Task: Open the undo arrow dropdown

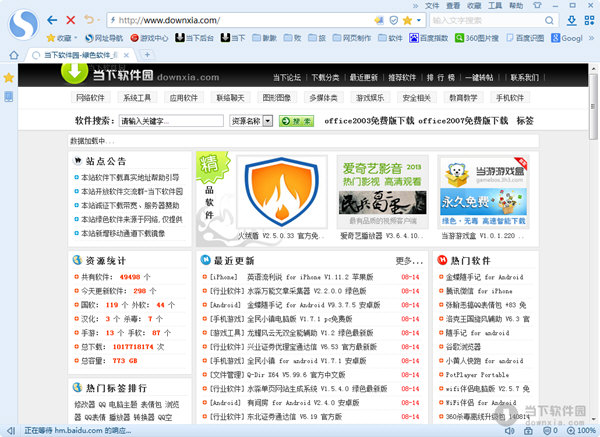Action: coord(98,20)
